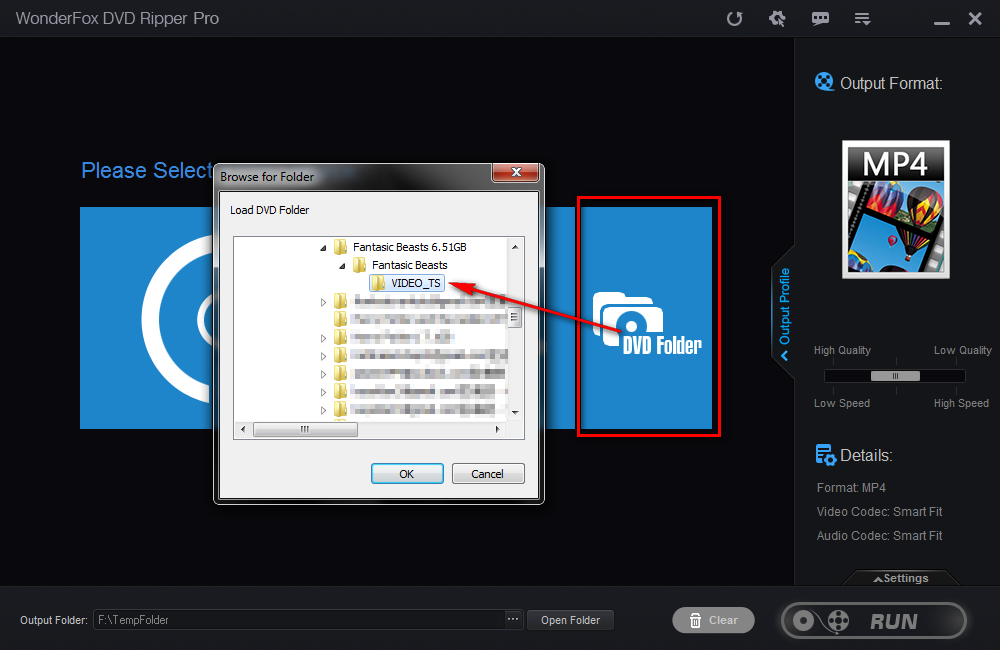Click the Clear button
1000x650 pixels.
point(713,620)
